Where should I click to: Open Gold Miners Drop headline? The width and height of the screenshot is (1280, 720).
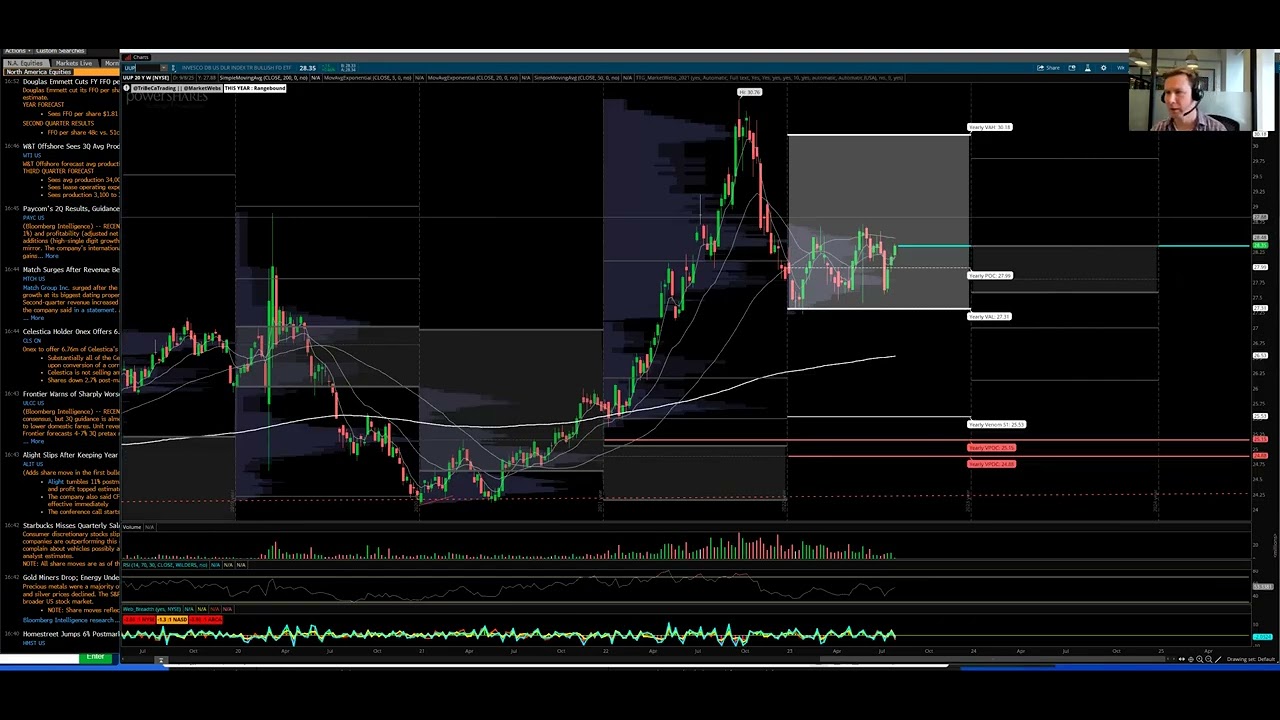(71, 578)
